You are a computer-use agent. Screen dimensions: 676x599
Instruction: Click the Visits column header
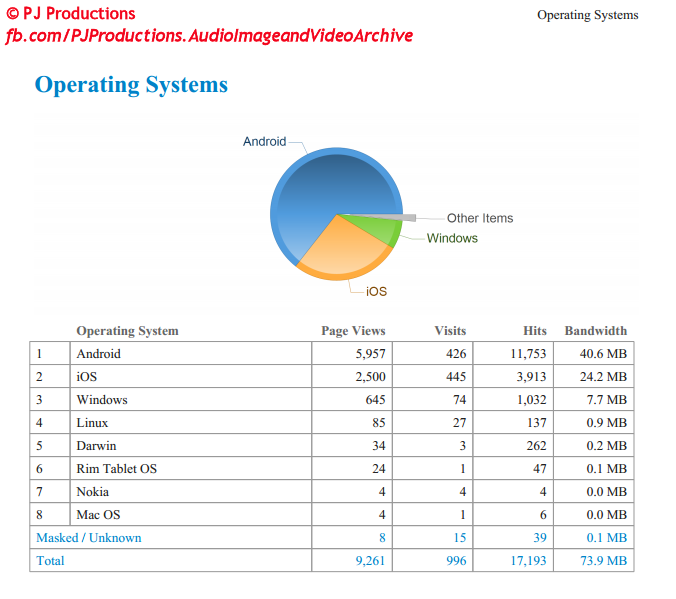click(450, 331)
